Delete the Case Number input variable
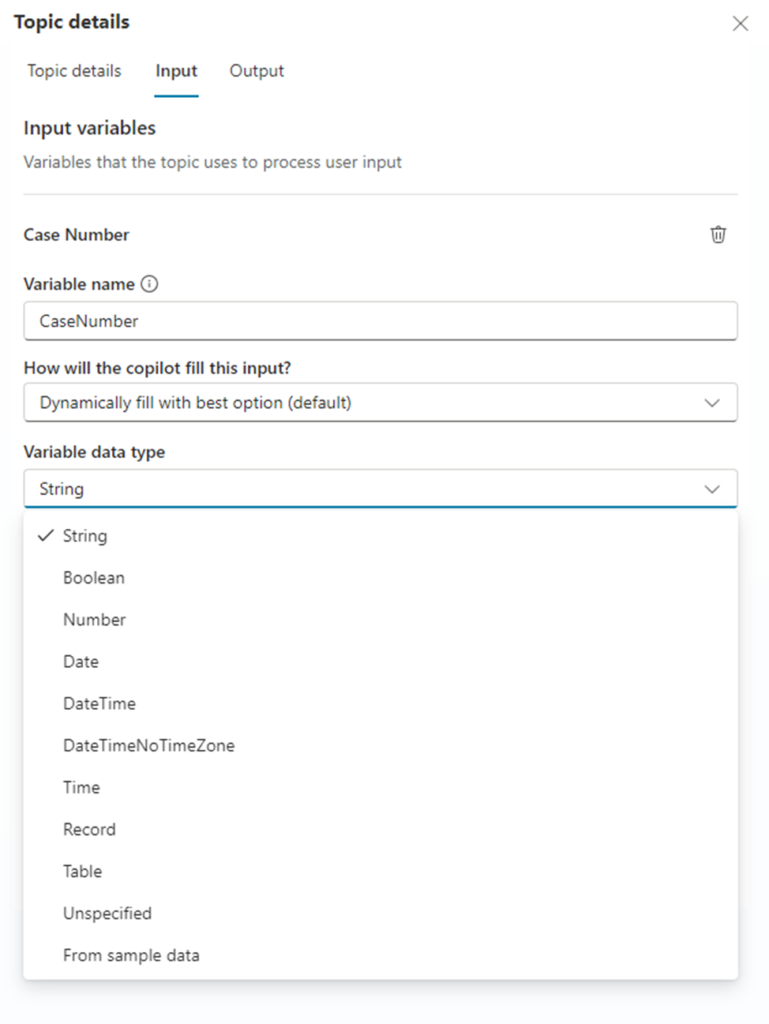This screenshot has height=1024, width=769. [718, 235]
